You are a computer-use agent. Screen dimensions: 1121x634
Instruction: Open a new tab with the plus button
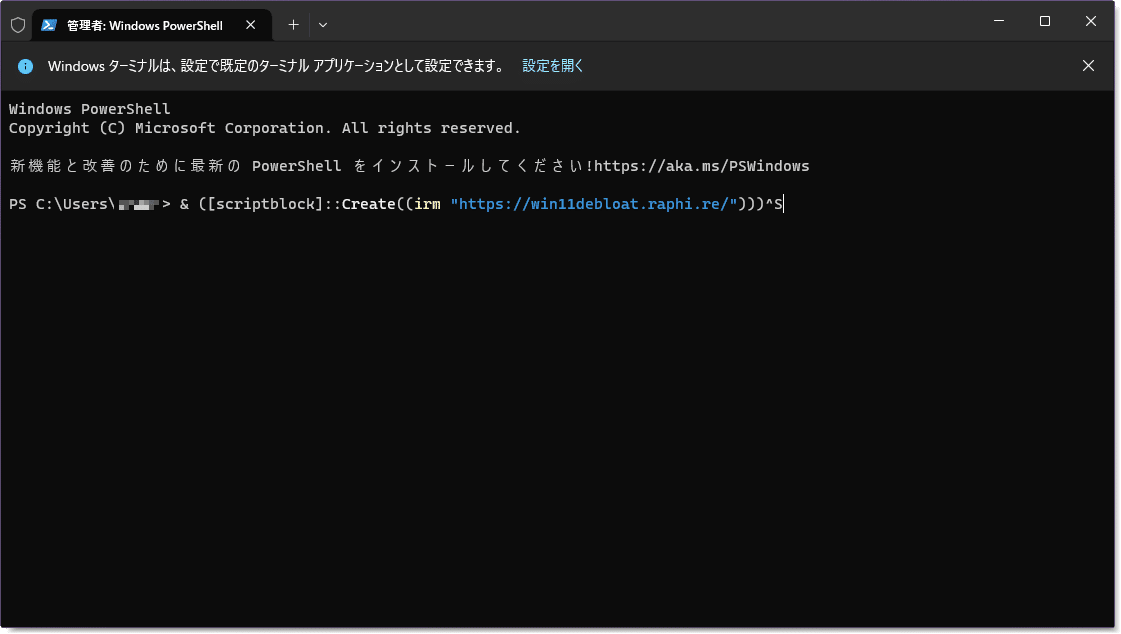point(293,25)
